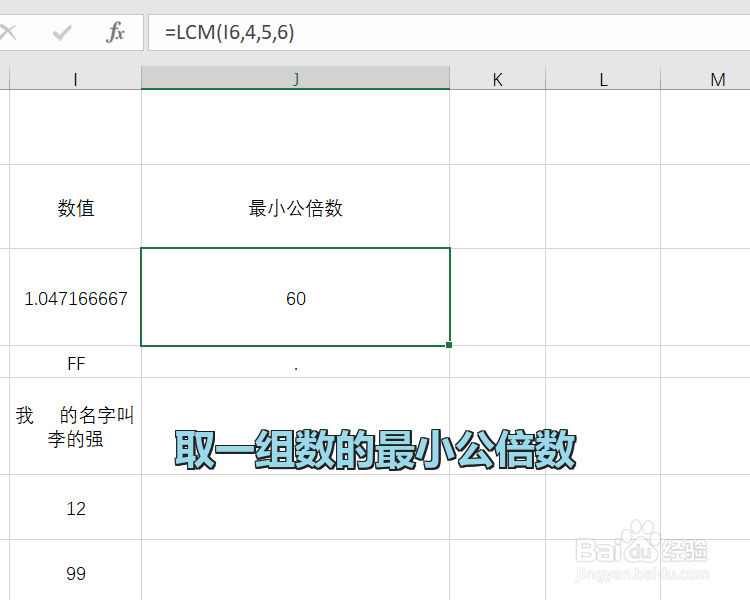Select the cell containing 1.047166667
Screen dimensions: 750x600
coord(76,298)
